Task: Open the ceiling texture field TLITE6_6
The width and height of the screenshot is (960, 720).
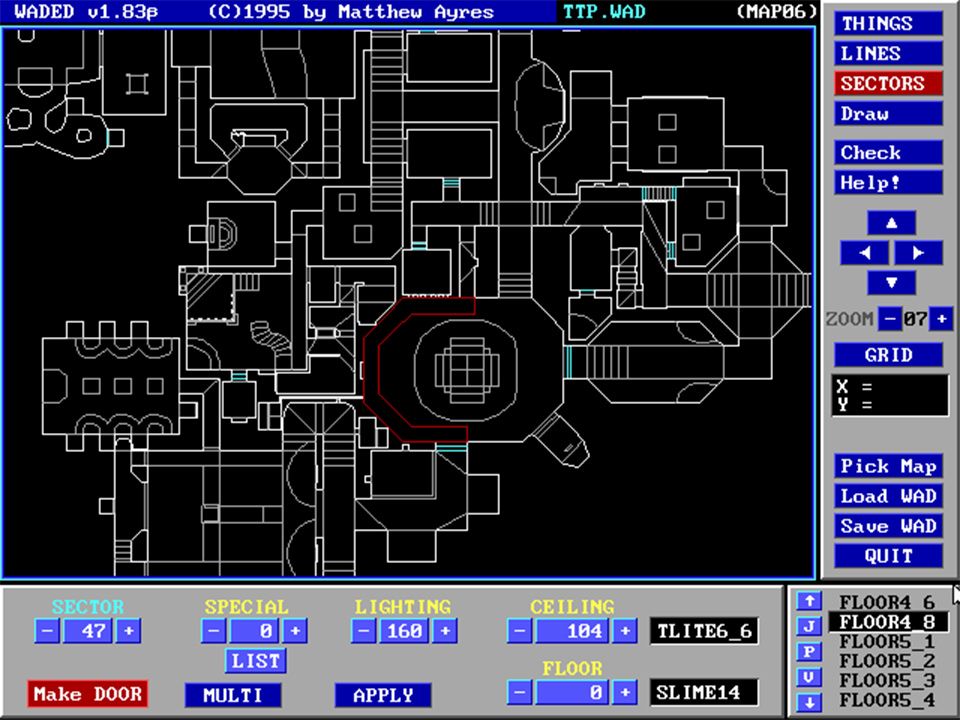Action: [704, 631]
